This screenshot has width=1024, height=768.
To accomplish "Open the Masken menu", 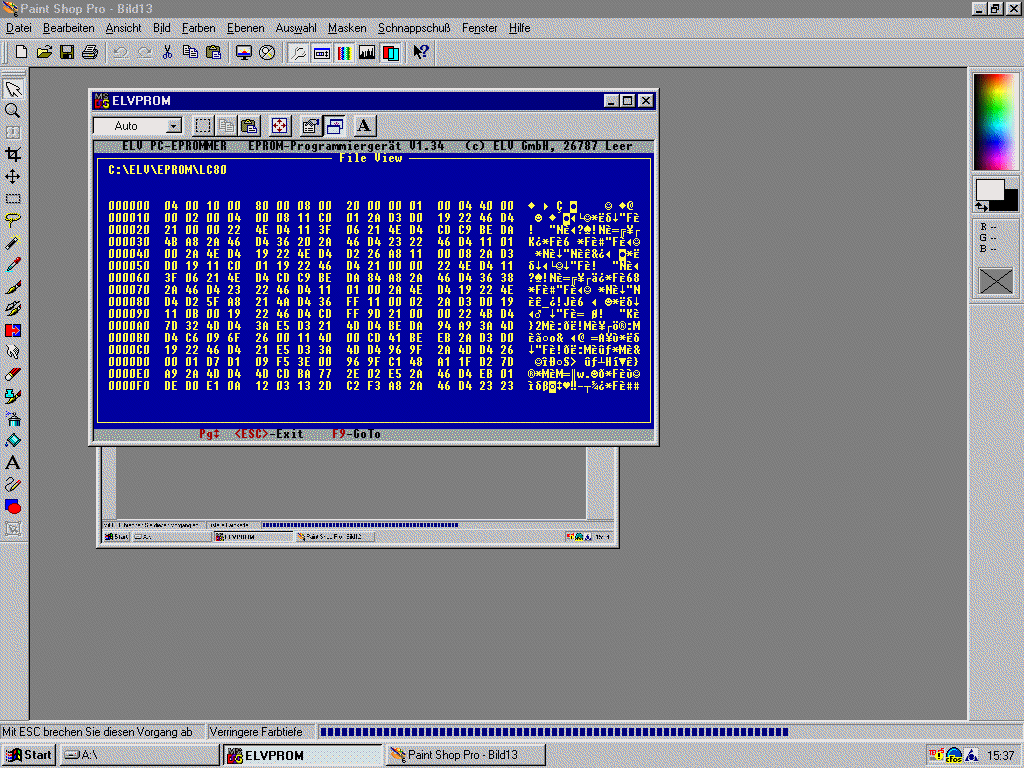I will pos(347,28).
